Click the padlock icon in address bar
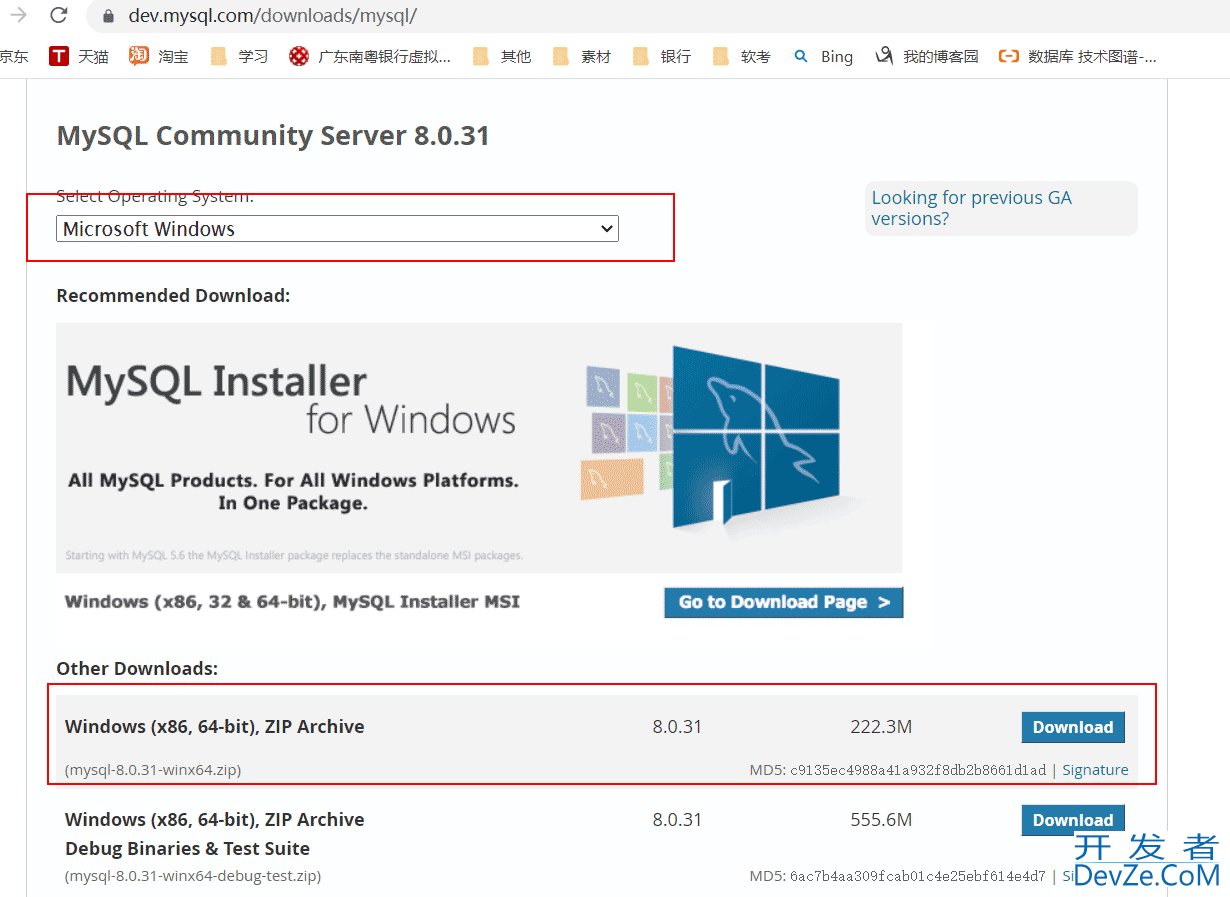1230x897 pixels. (x=108, y=16)
